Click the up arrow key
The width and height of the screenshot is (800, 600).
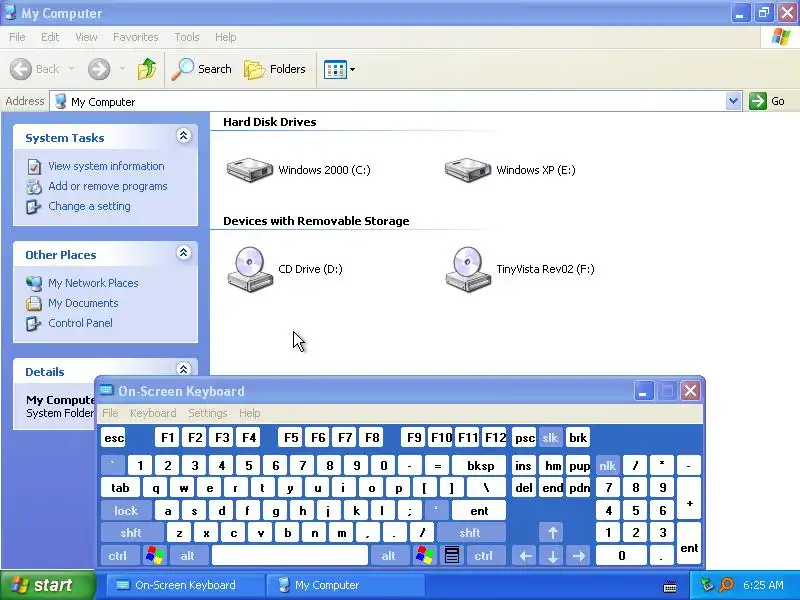coord(553,533)
